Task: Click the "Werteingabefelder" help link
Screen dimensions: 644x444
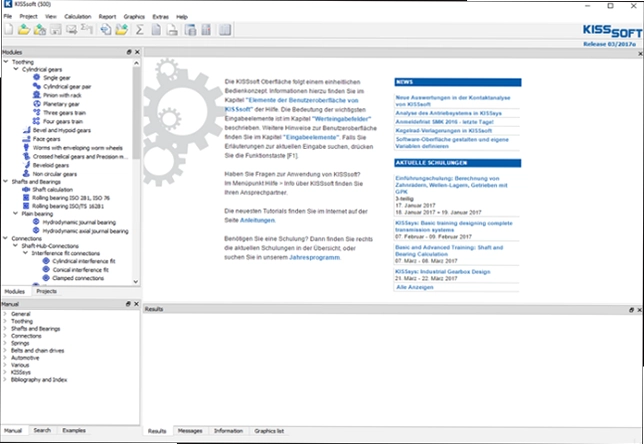Action: pyautogui.click(x=341, y=119)
